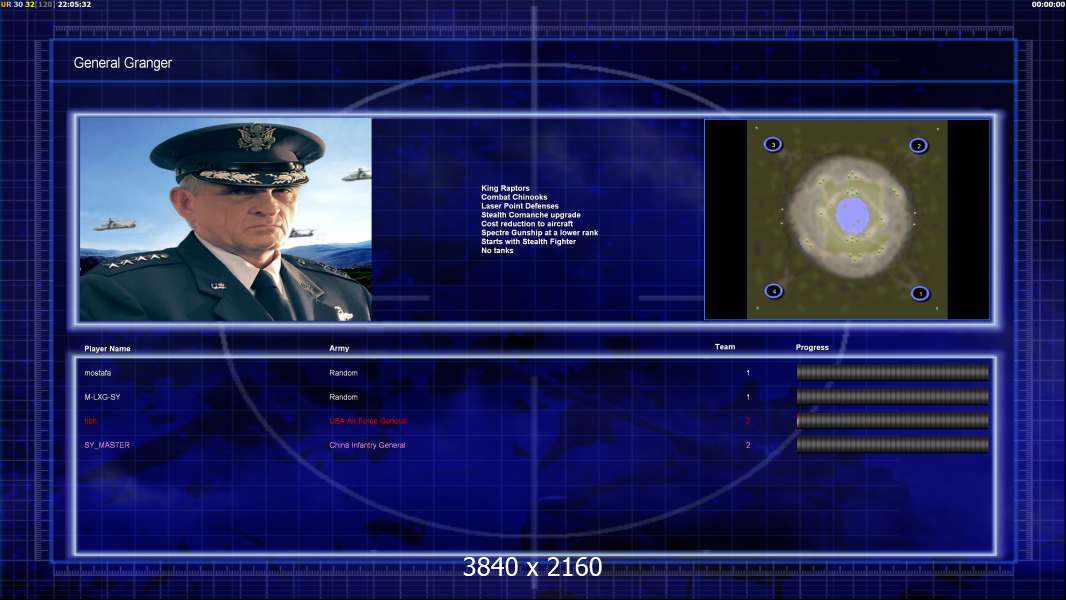The image size is (1066, 600).
Task: Click mostafa's 'Random' army cell
Action: point(343,373)
